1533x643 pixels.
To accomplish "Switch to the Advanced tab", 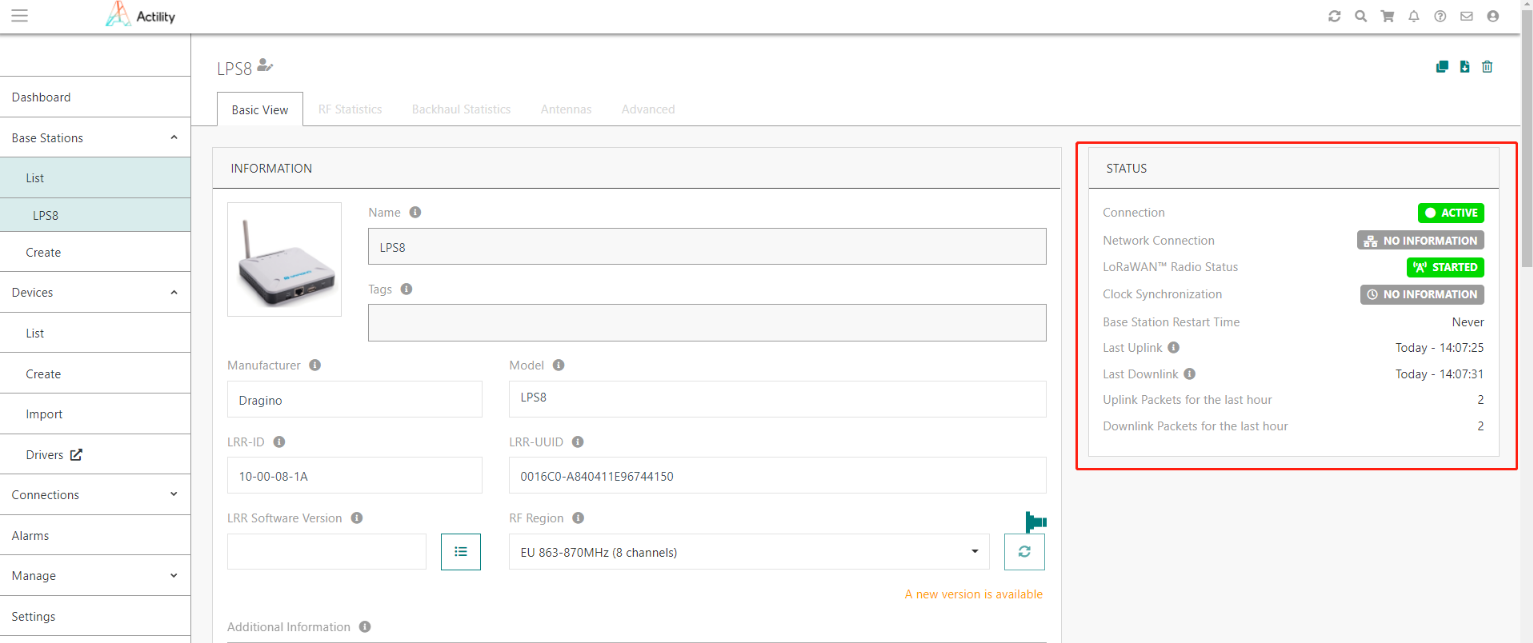I will (648, 109).
